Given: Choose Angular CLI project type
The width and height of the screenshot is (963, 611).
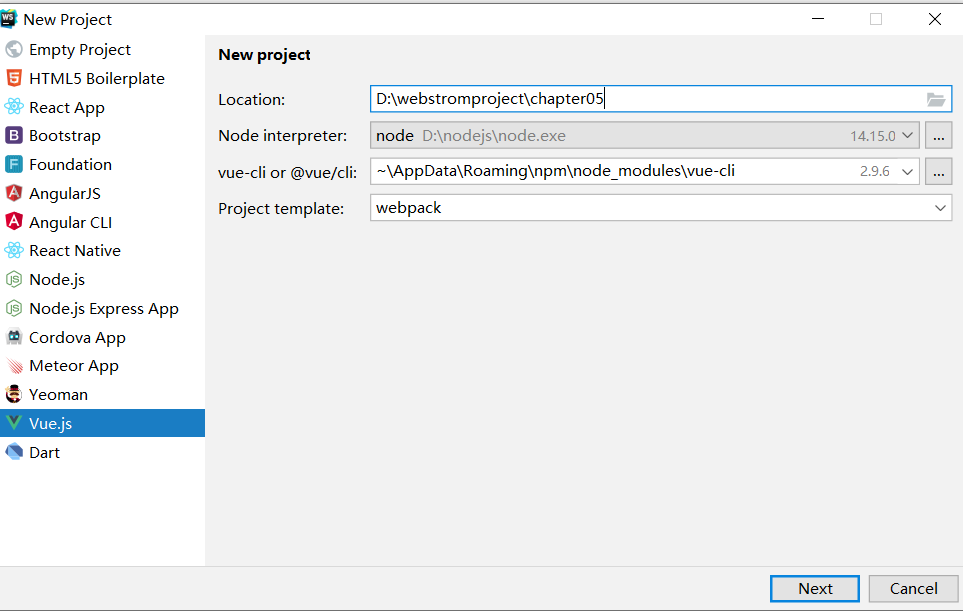Looking at the screenshot, I should click(x=70, y=222).
